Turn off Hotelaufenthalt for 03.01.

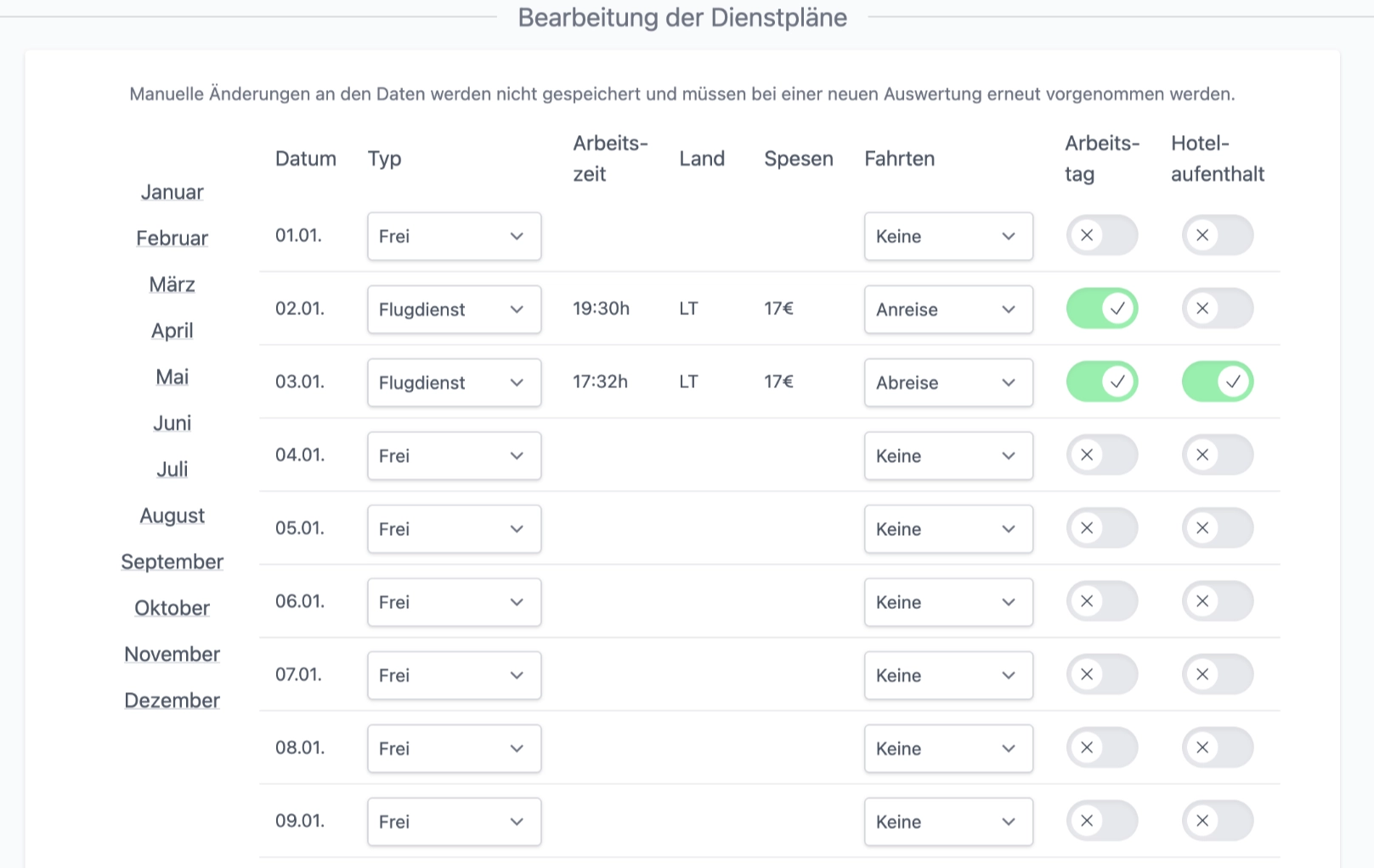pos(1217,381)
